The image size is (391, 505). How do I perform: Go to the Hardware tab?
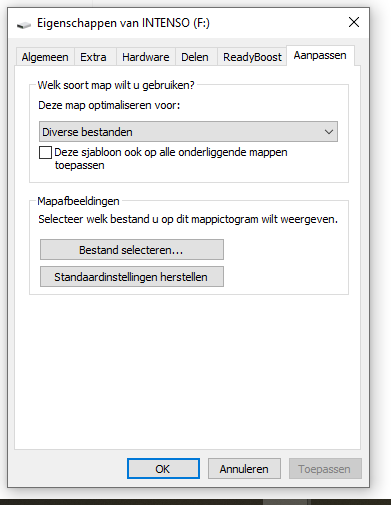[146, 57]
